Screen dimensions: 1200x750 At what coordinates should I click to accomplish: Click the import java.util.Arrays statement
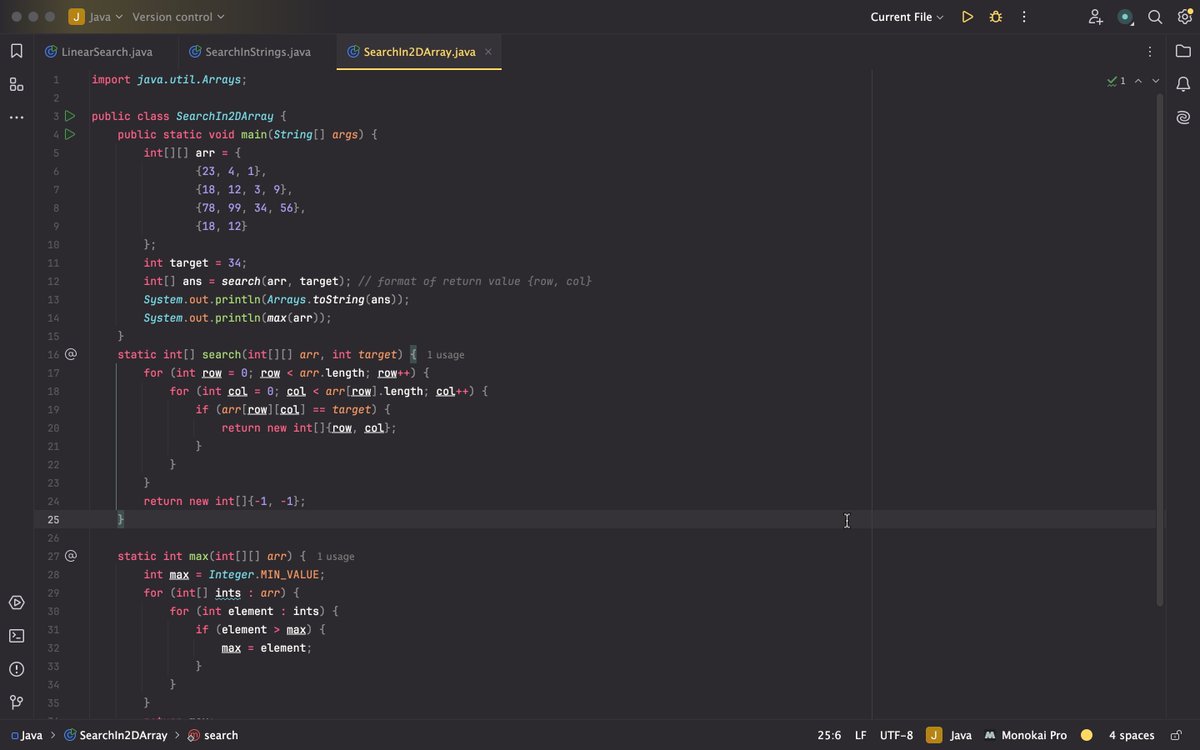point(169,79)
